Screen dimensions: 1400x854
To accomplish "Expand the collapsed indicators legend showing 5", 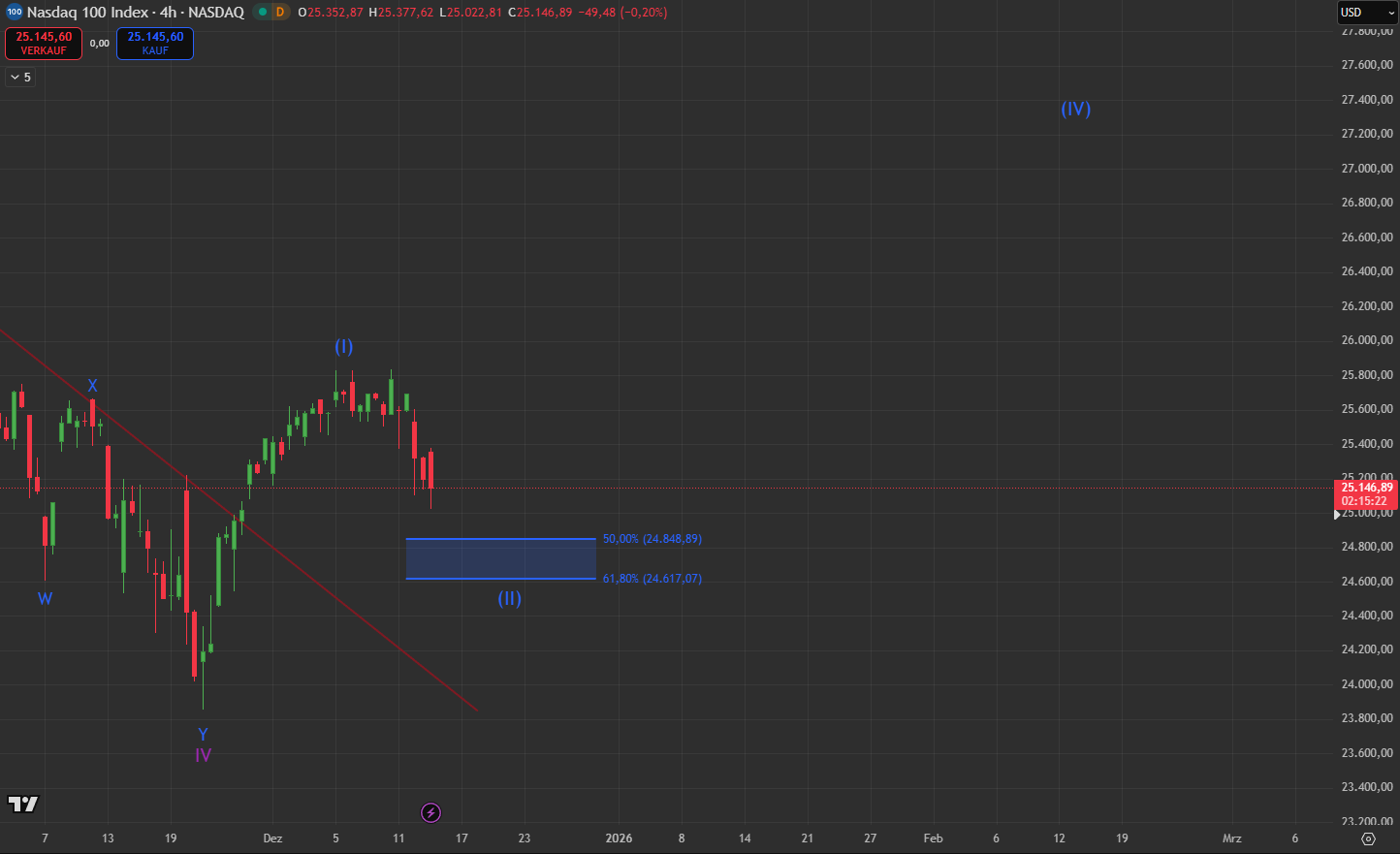I will (x=20, y=78).
